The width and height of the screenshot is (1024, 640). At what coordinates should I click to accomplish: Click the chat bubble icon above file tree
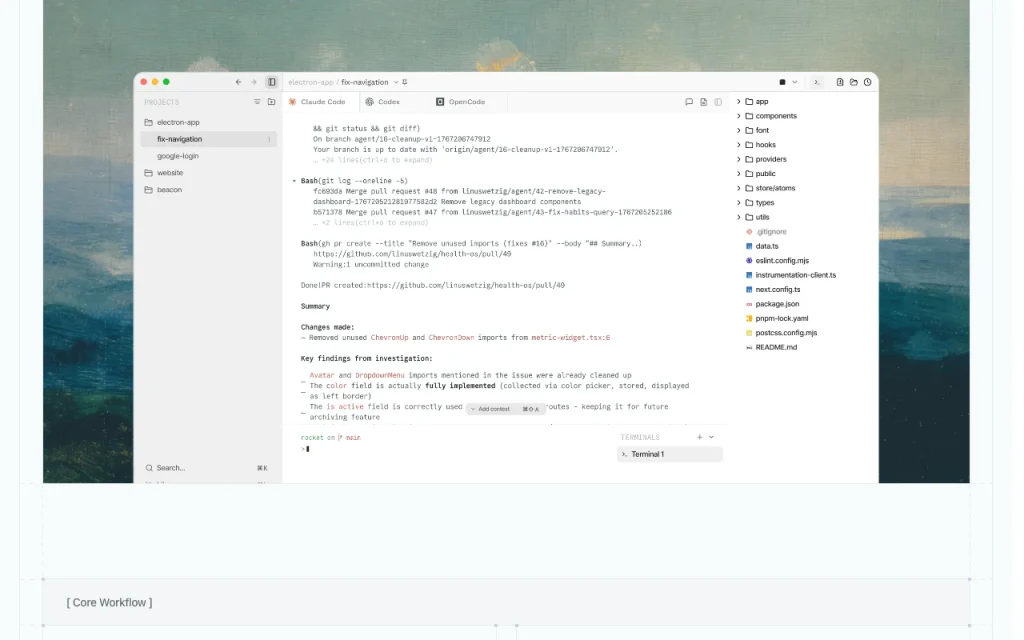tap(689, 102)
